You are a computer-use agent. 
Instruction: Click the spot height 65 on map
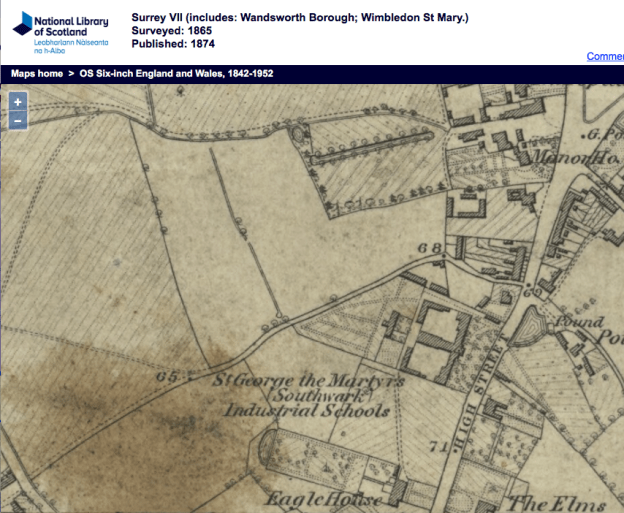(x=166, y=377)
